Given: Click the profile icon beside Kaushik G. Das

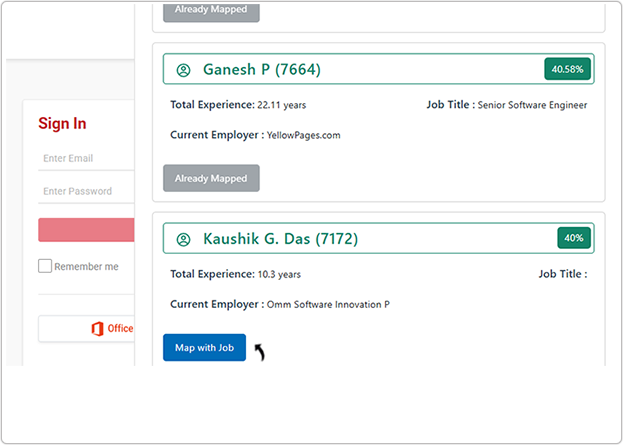Looking at the screenshot, I should tap(183, 239).
